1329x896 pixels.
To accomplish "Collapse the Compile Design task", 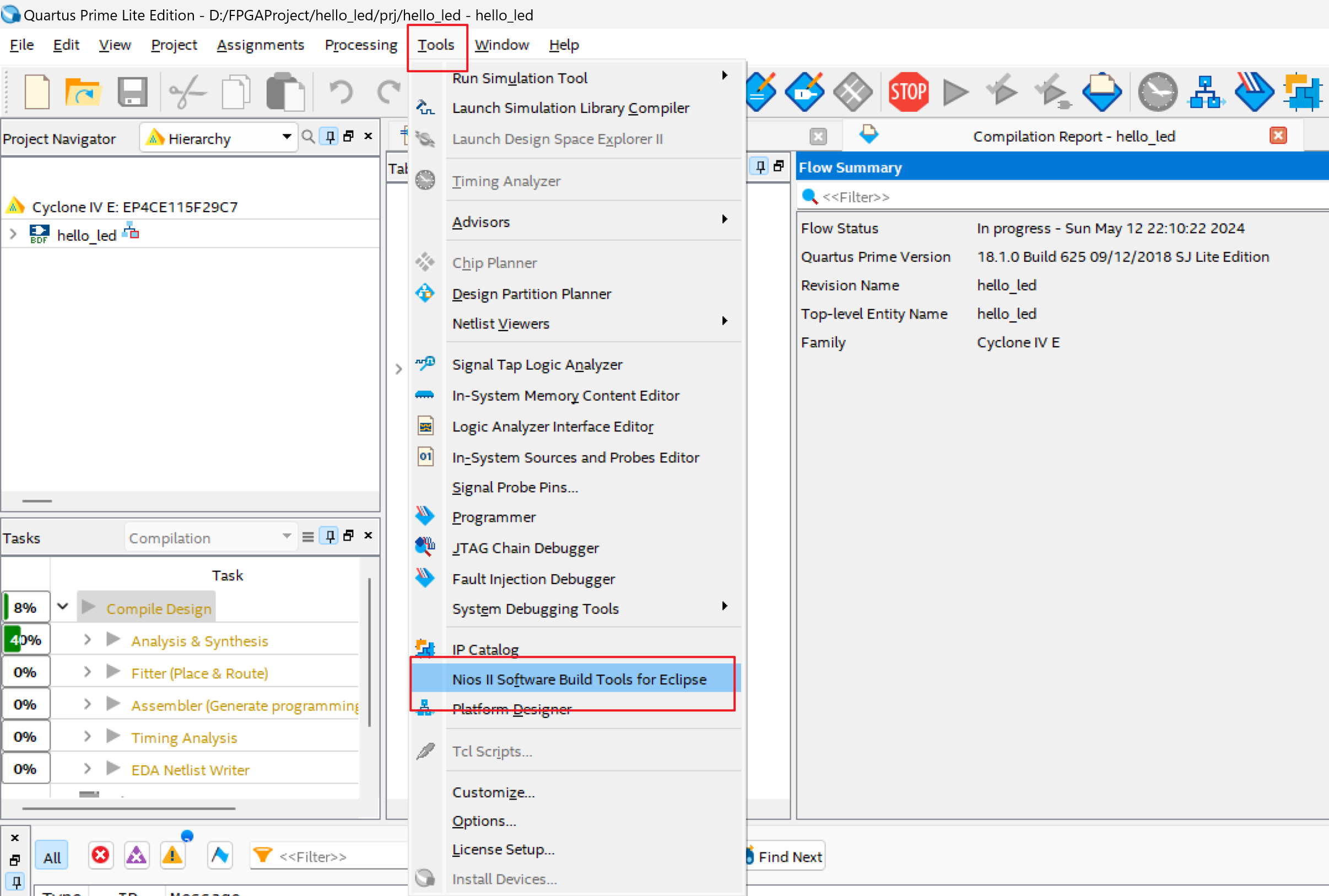I will pos(63,606).
